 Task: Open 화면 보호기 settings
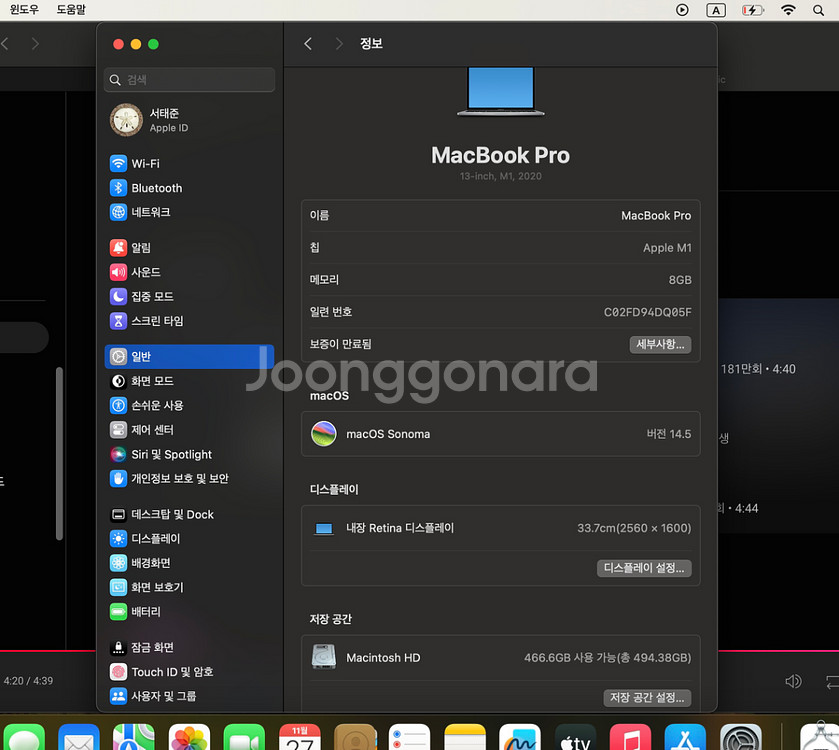(189, 587)
